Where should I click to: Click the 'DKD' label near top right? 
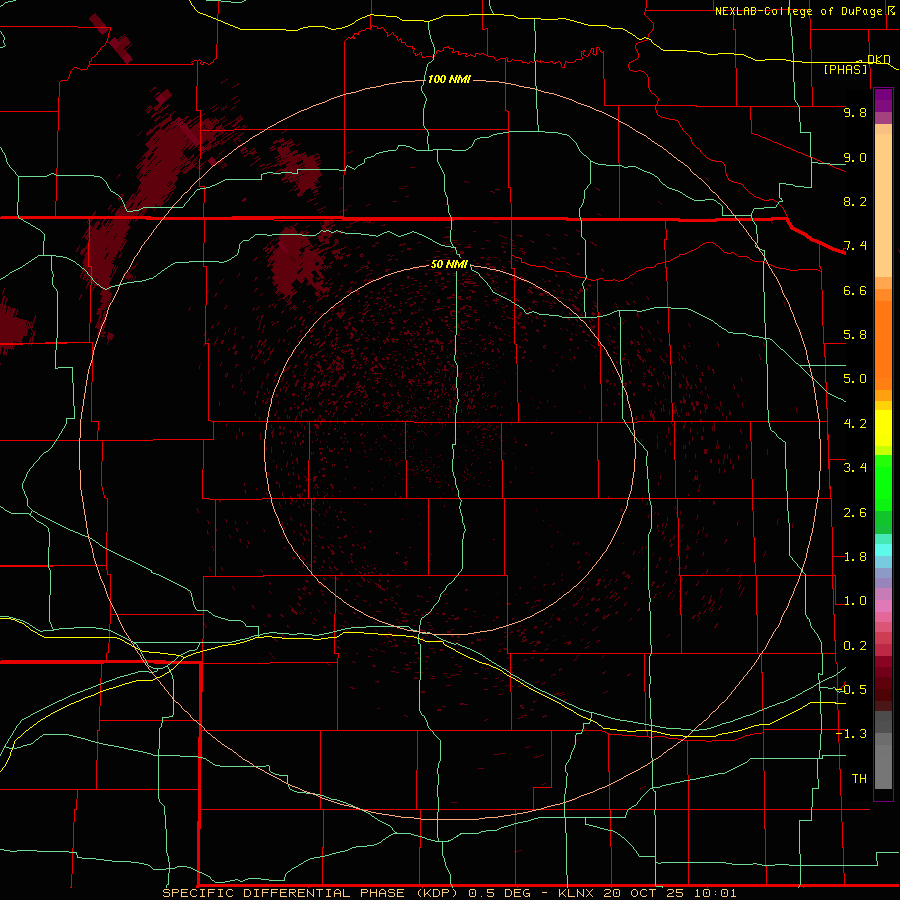[879, 59]
